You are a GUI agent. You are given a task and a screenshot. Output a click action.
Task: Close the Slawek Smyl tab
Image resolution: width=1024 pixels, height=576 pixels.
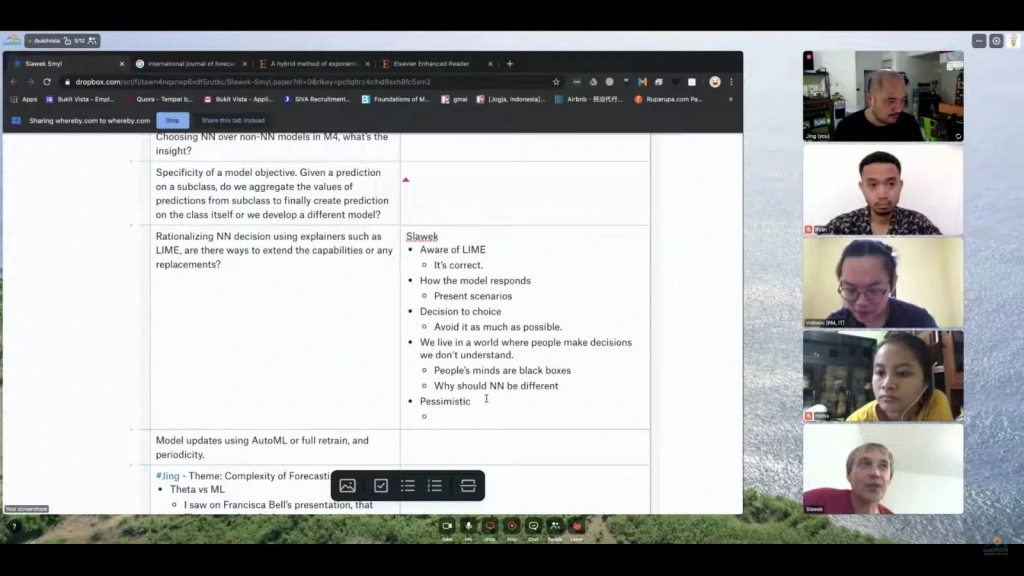(x=121, y=64)
